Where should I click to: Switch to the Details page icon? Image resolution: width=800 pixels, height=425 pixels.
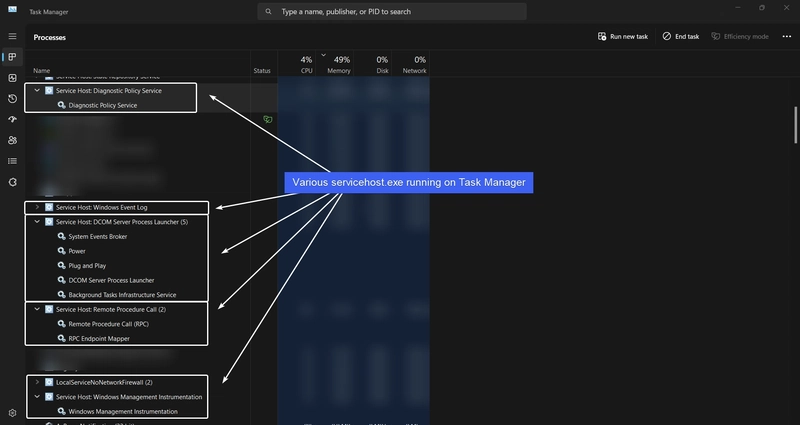12,161
